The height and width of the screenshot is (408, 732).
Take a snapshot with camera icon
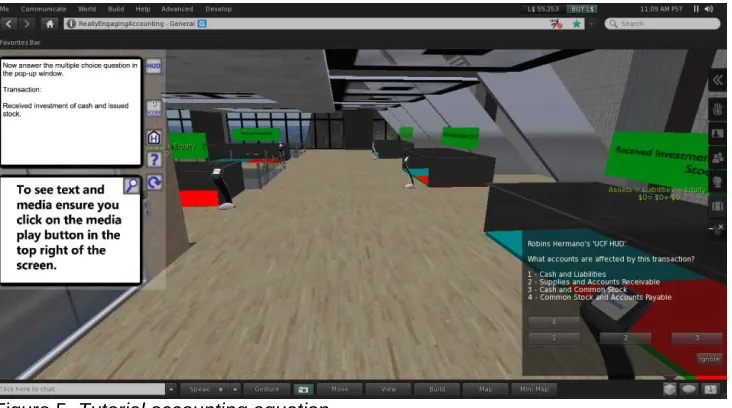pos(303,389)
